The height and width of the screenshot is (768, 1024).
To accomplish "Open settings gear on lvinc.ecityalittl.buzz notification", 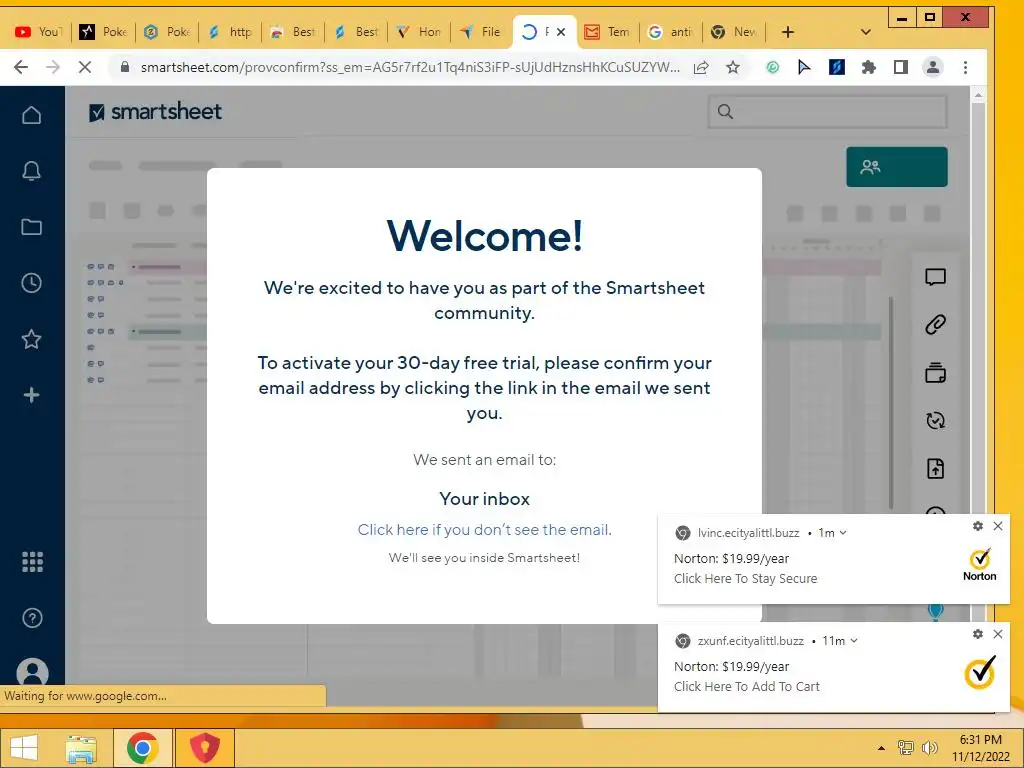I will pyautogui.click(x=978, y=526).
